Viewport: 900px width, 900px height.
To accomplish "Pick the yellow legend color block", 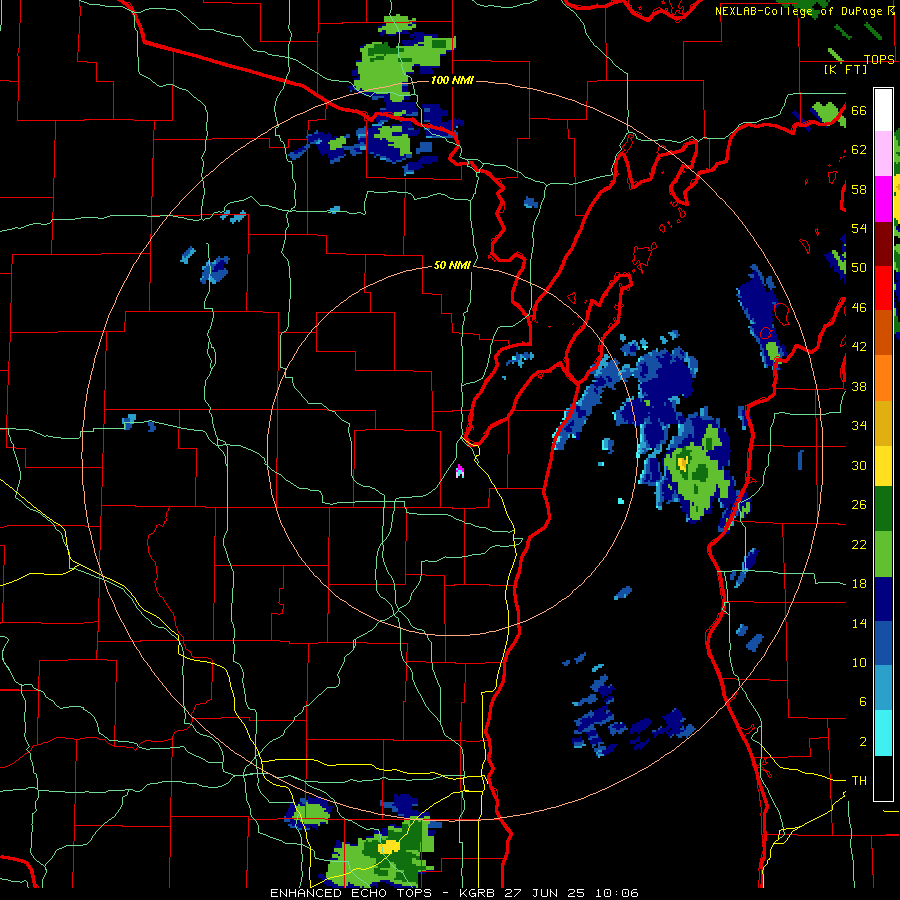I will tap(883, 465).
